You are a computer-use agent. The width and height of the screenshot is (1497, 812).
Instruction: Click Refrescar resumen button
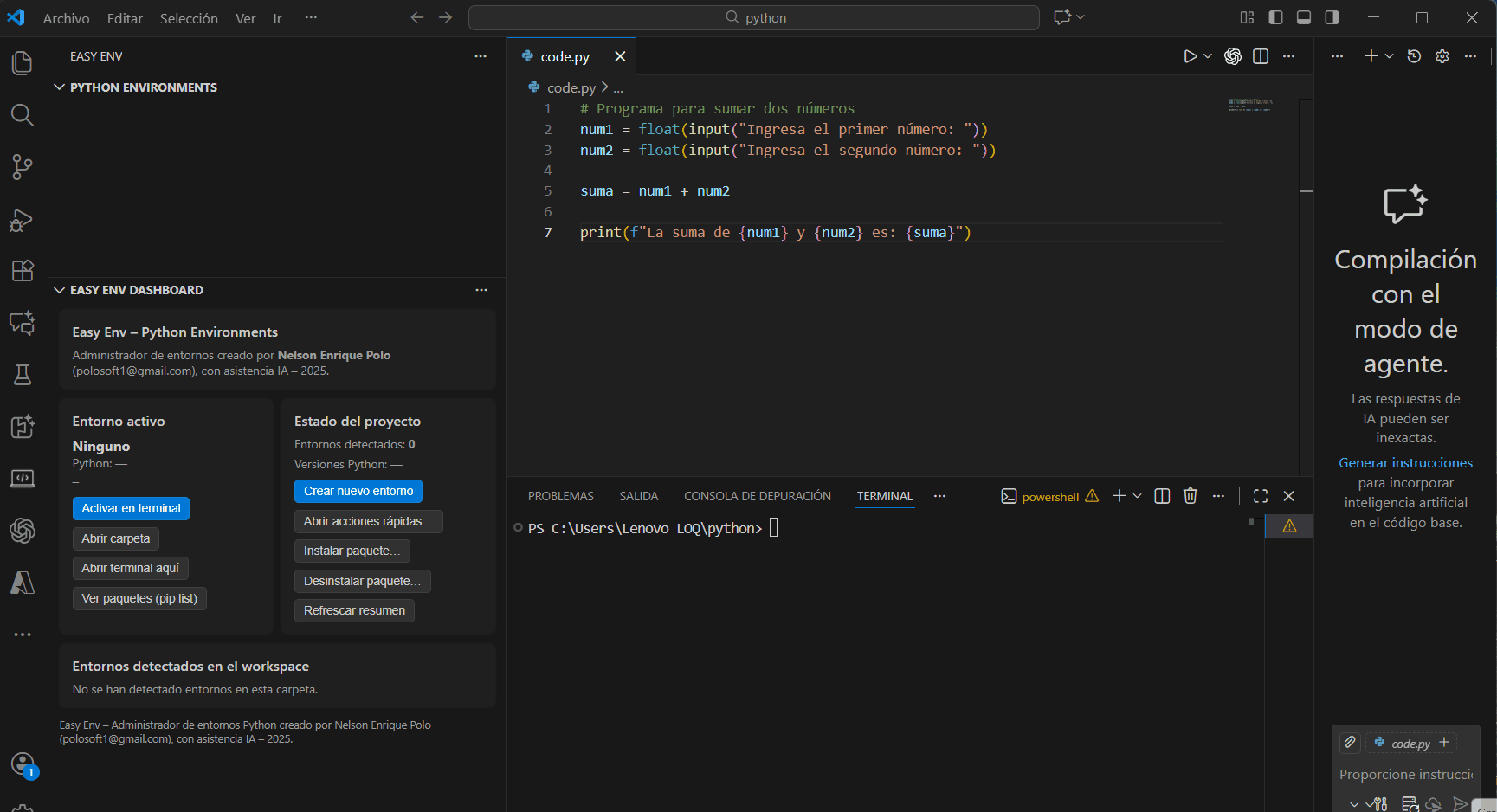pos(354,610)
